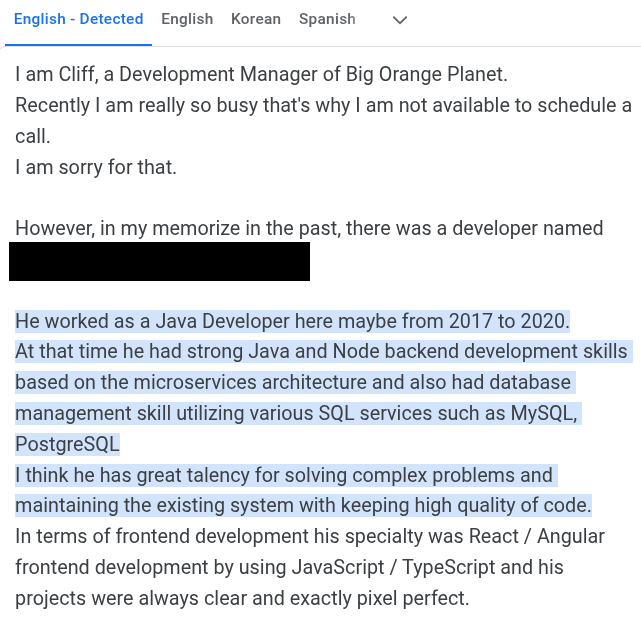
Task: Click the standalone word "call."
Action: tap(32, 136)
